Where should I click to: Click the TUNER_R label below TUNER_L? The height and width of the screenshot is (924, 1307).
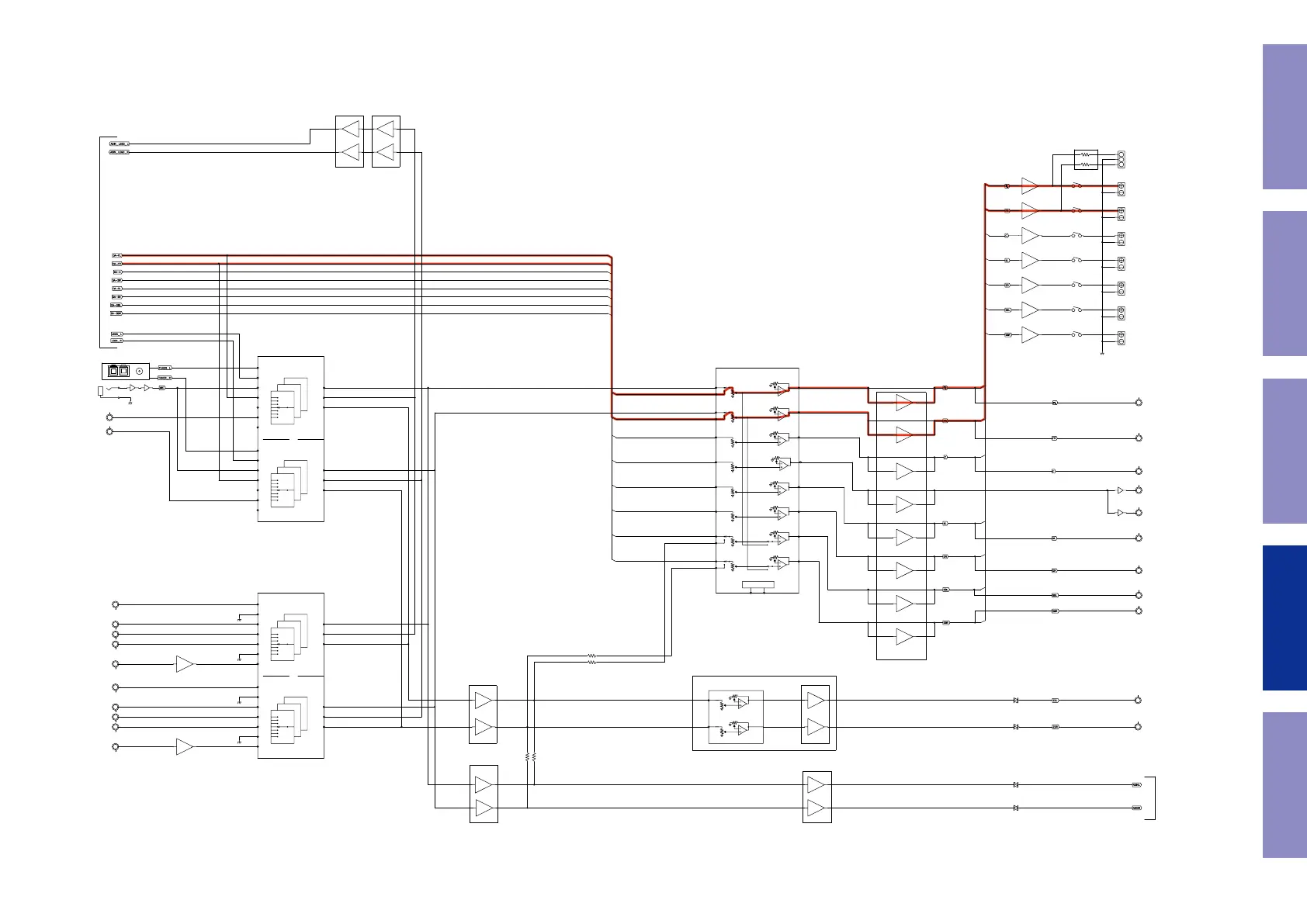click(x=165, y=378)
